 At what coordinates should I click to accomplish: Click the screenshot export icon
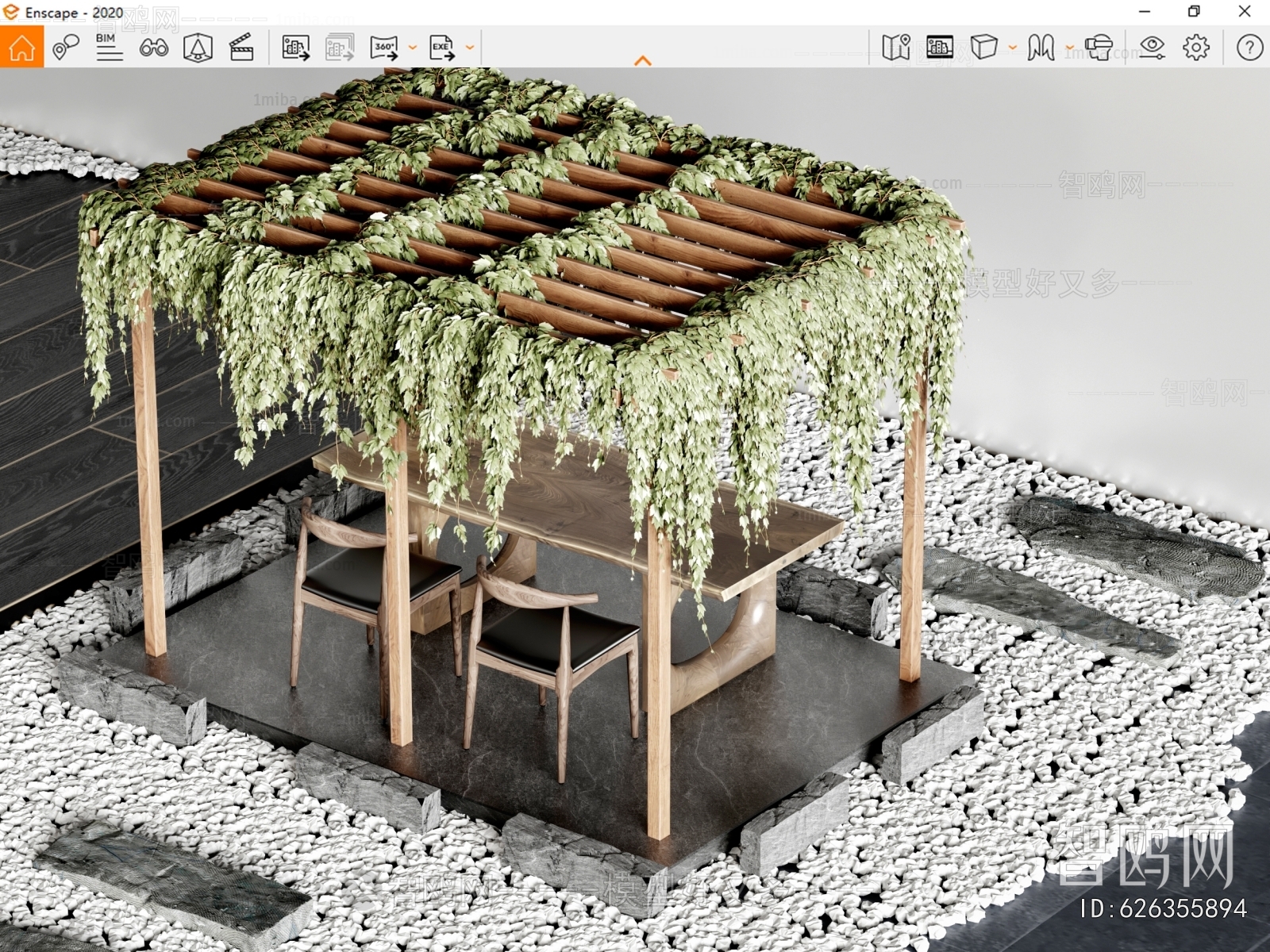295,48
